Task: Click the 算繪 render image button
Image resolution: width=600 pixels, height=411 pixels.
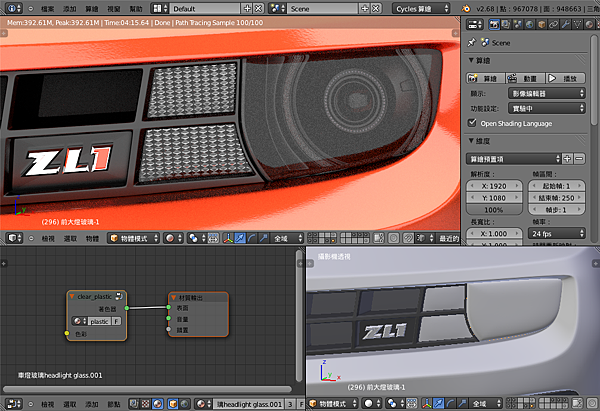Action: pyautogui.click(x=486, y=78)
